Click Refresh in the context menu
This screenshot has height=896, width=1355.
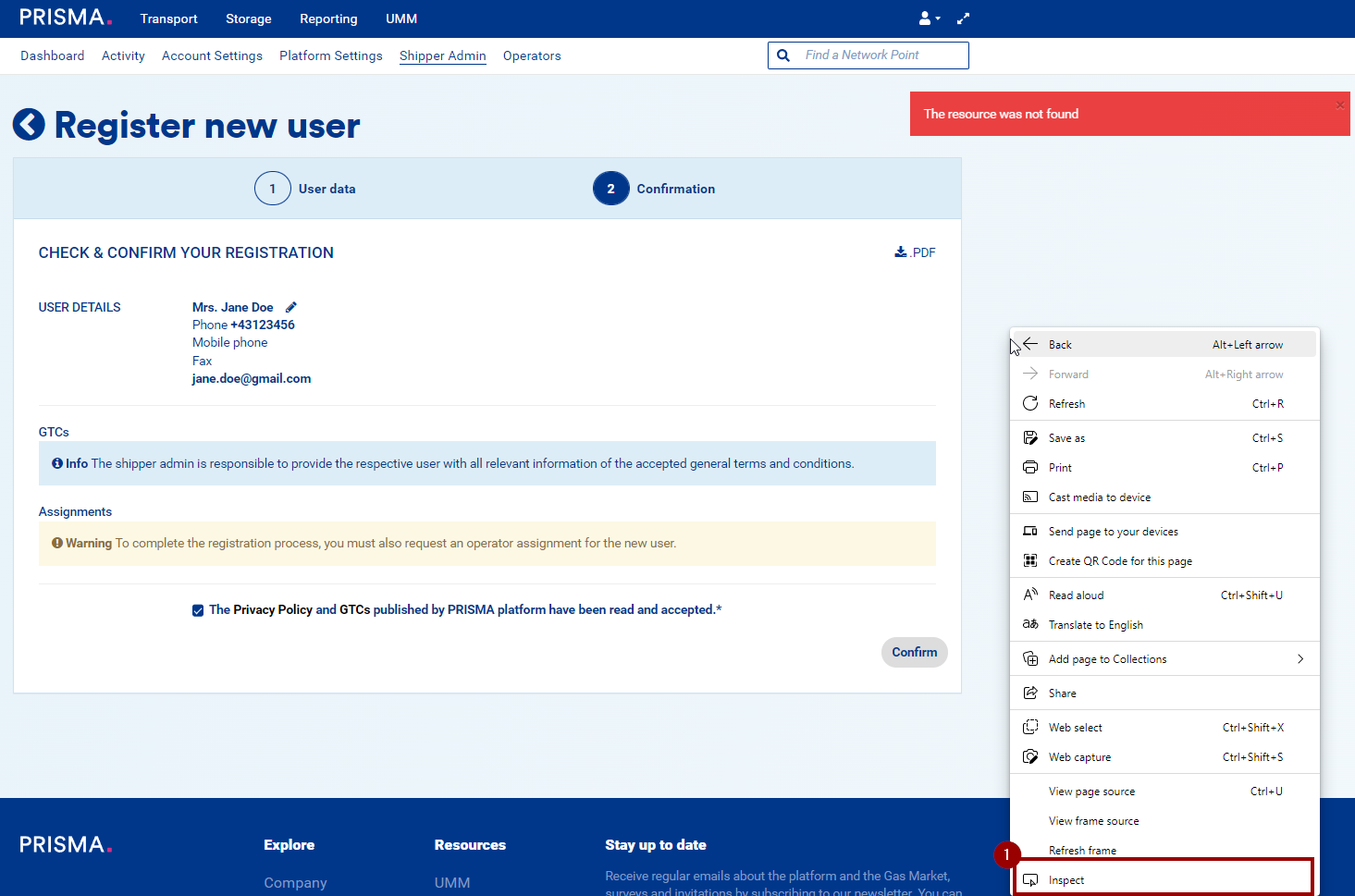(x=1066, y=404)
